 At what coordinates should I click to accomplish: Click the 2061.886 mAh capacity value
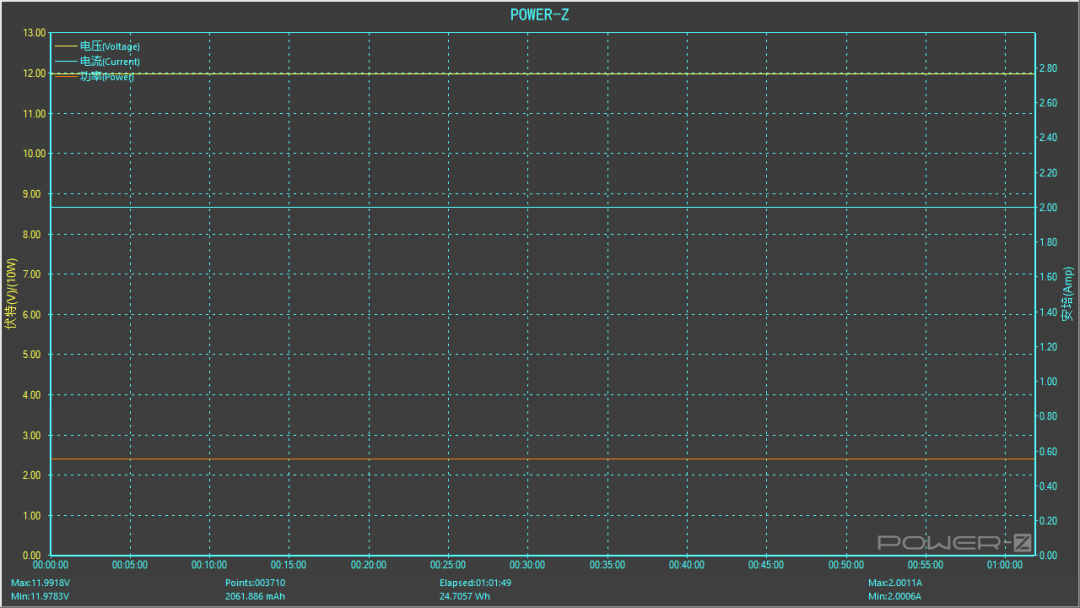(x=255, y=596)
